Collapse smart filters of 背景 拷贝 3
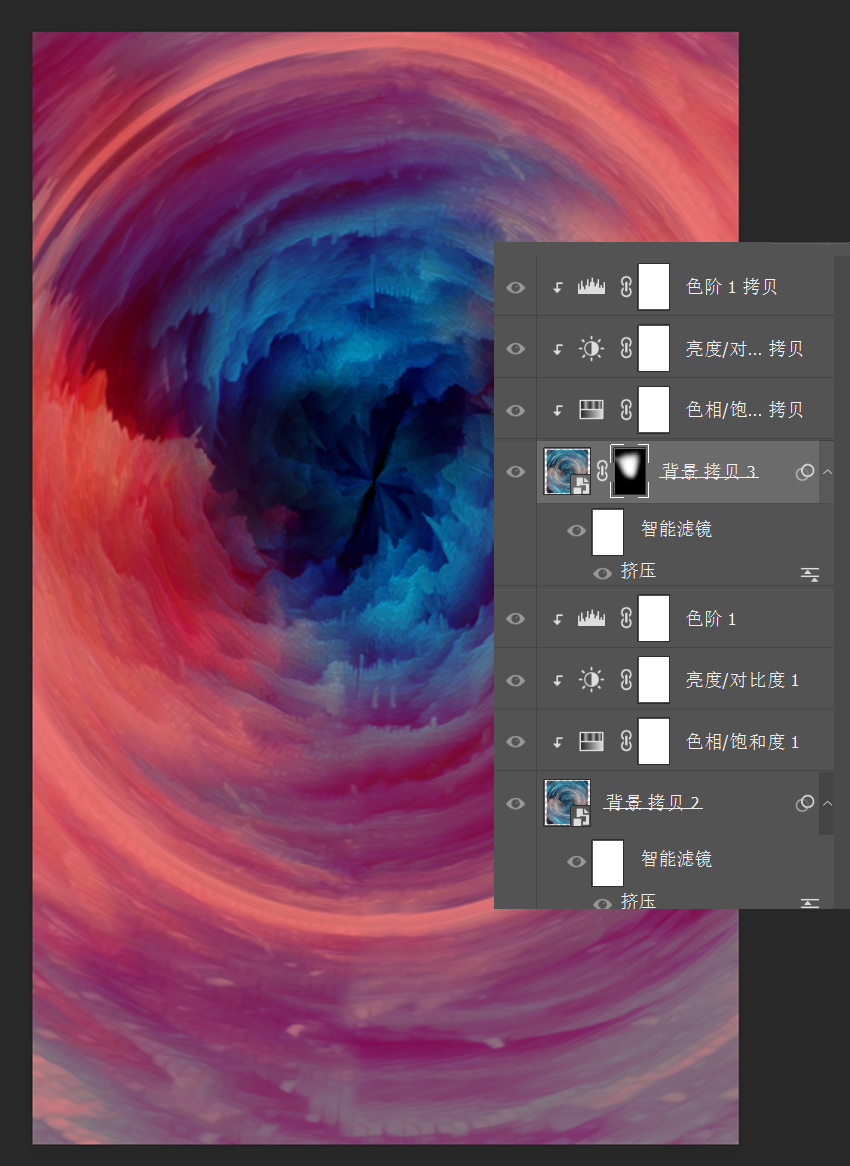The height and width of the screenshot is (1166, 850). click(x=827, y=472)
